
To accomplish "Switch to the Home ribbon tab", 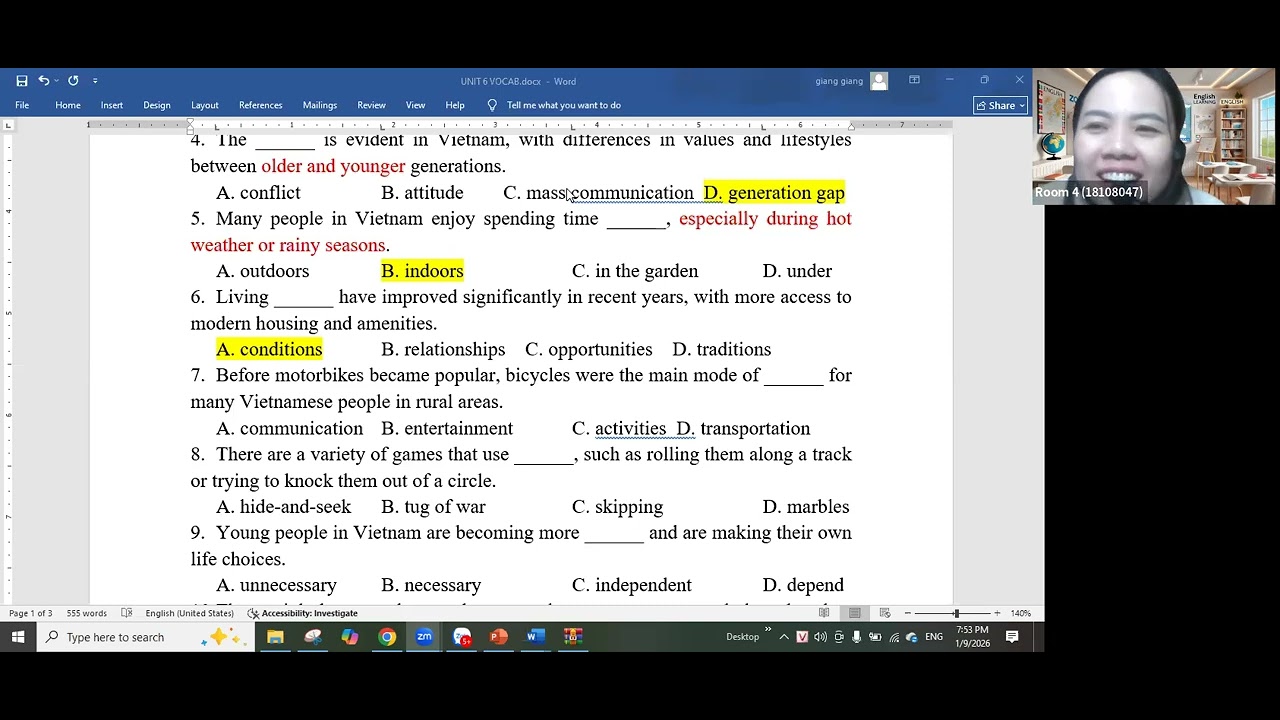I will (x=68, y=105).
